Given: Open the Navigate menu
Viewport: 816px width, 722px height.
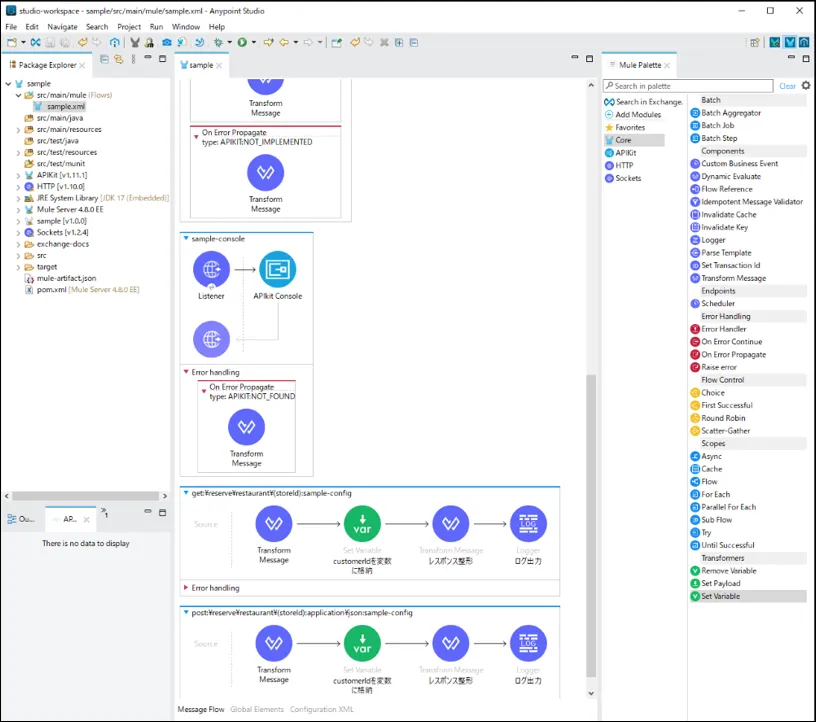Looking at the screenshot, I should (62, 27).
